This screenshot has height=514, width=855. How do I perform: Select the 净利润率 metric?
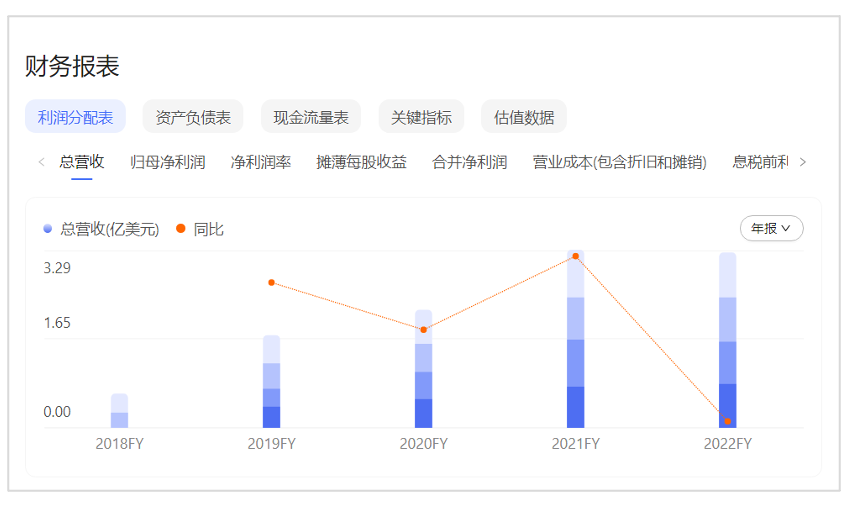pos(261,162)
